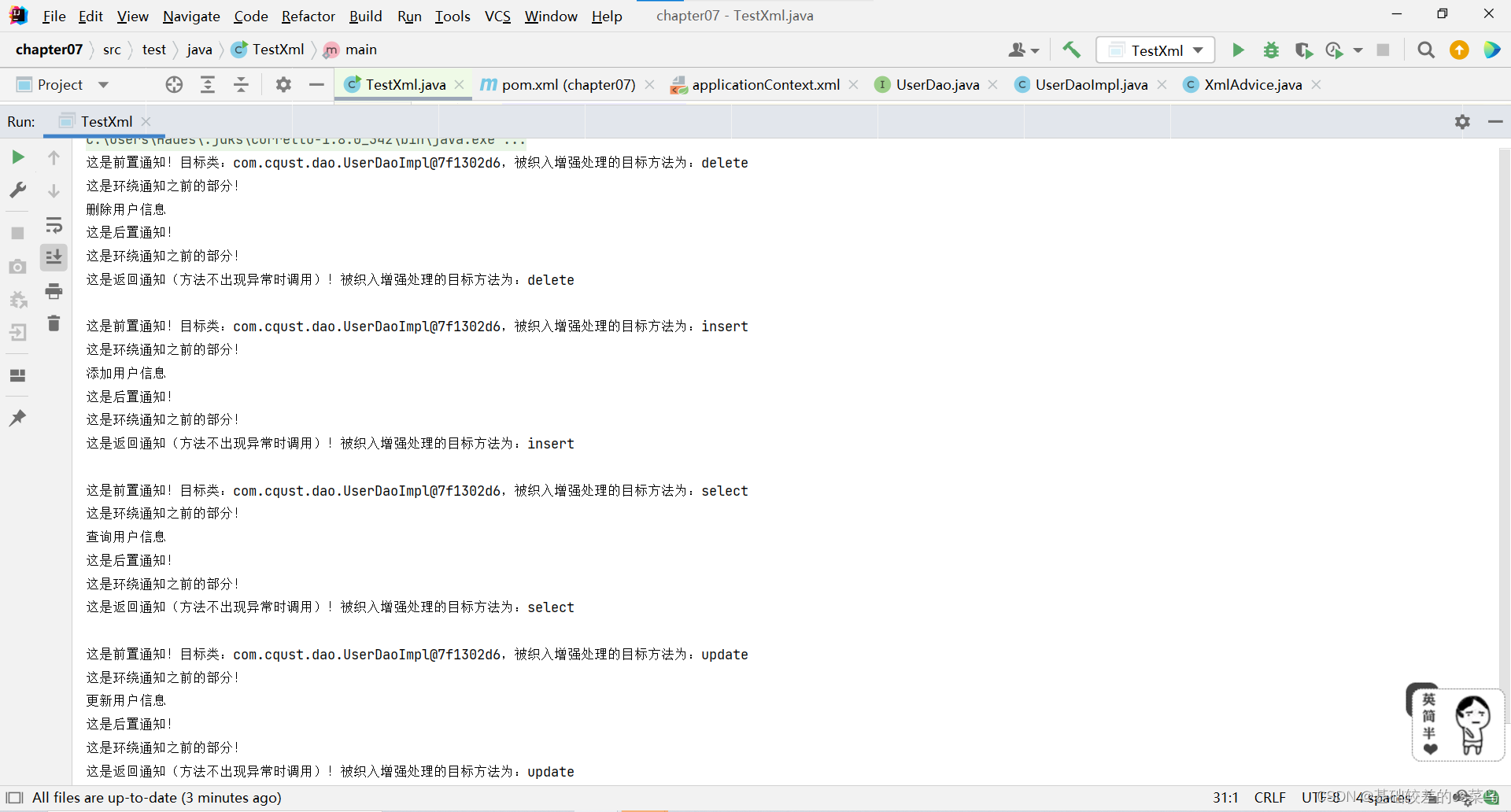Hide the Run tool window
Image resolution: width=1511 pixels, height=812 pixels.
pos(1495,121)
